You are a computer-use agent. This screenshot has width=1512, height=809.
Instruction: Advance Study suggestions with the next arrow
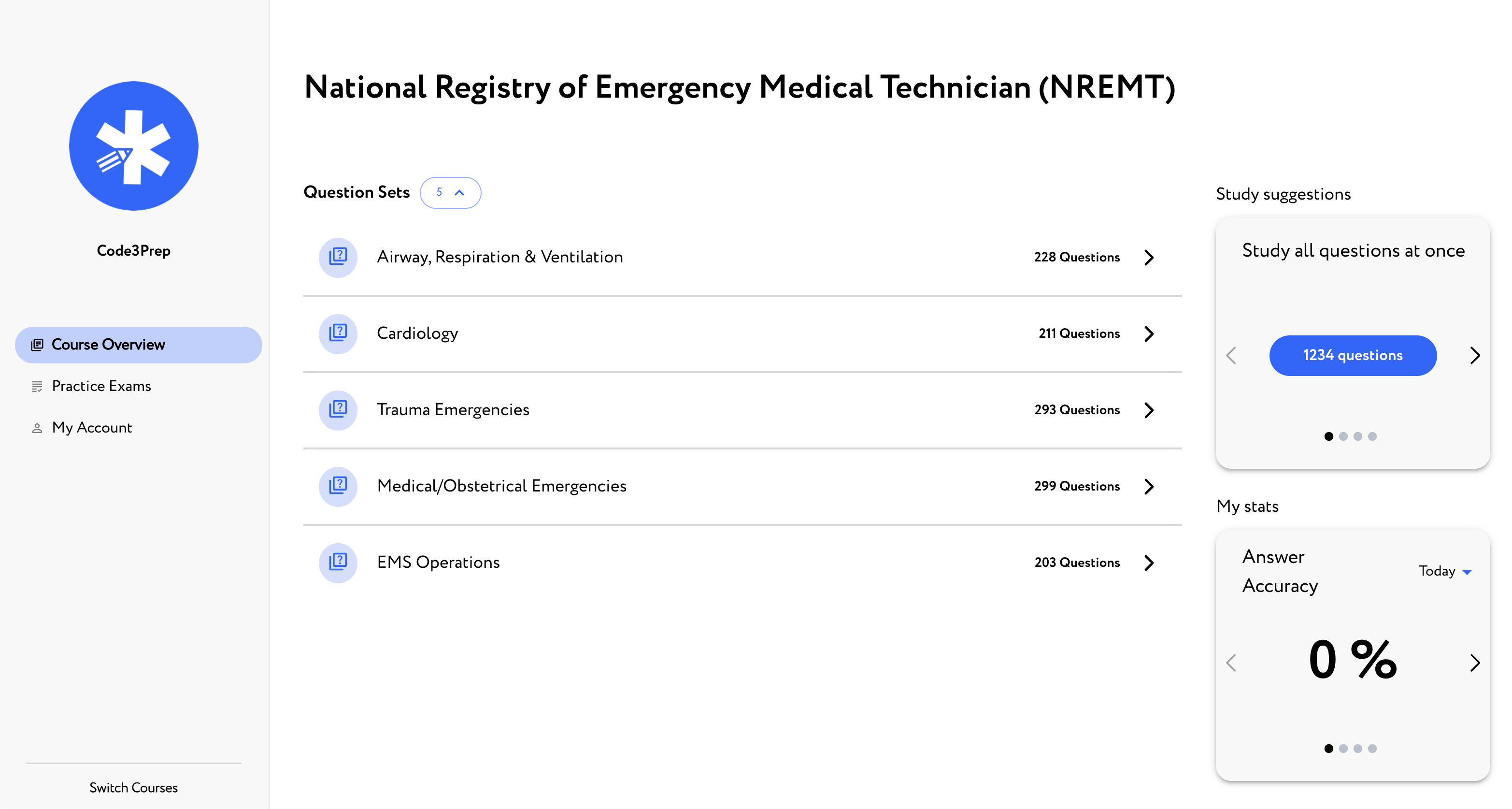[1475, 355]
